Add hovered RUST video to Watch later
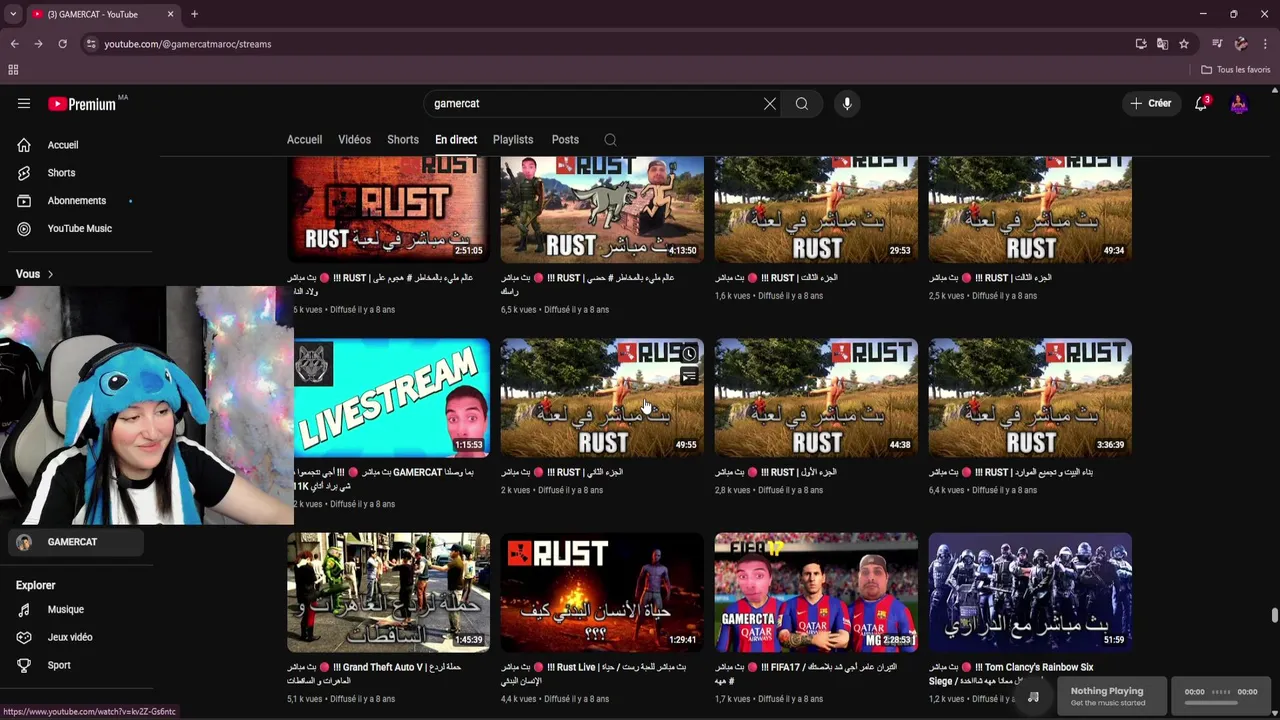Viewport: 1280px width, 720px height. (689, 354)
